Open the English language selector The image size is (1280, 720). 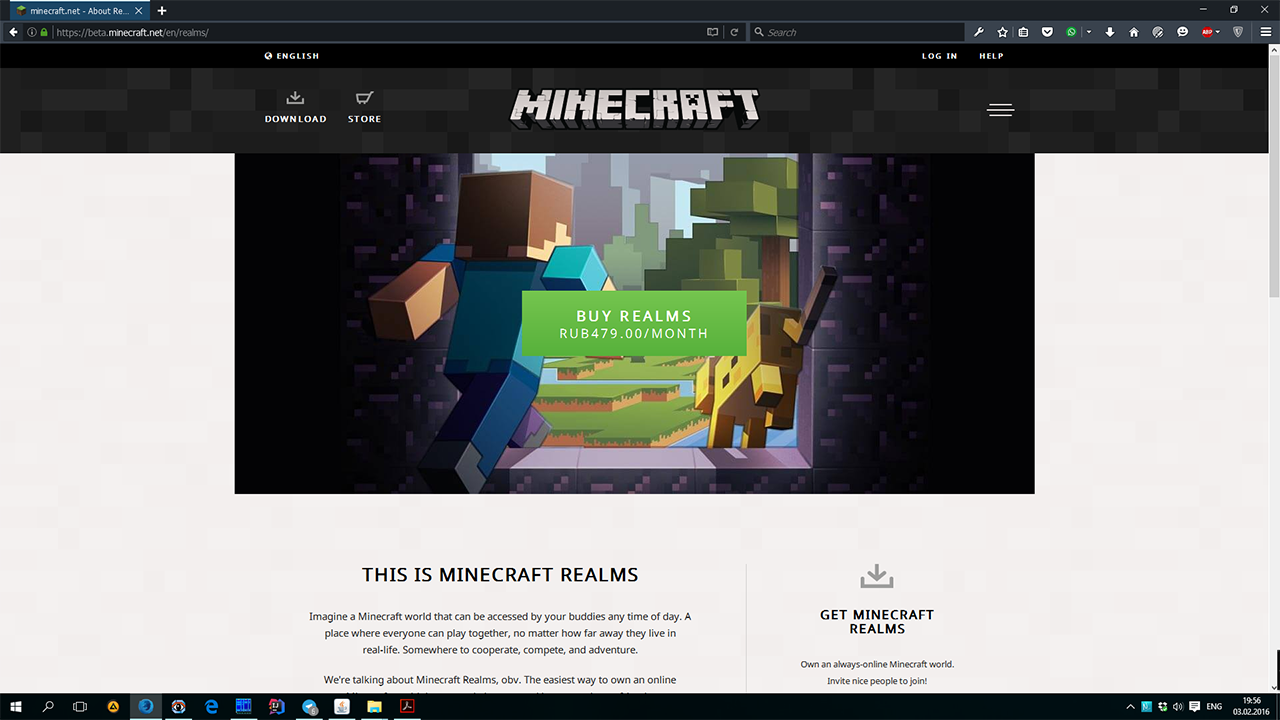pos(292,56)
